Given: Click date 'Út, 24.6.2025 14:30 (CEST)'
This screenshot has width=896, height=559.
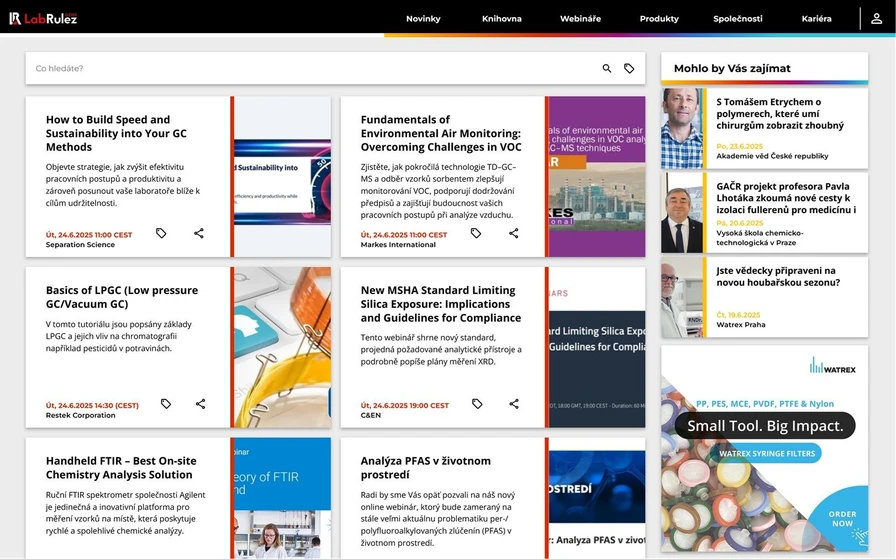Looking at the screenshot, I should click(x=92, y=406).
